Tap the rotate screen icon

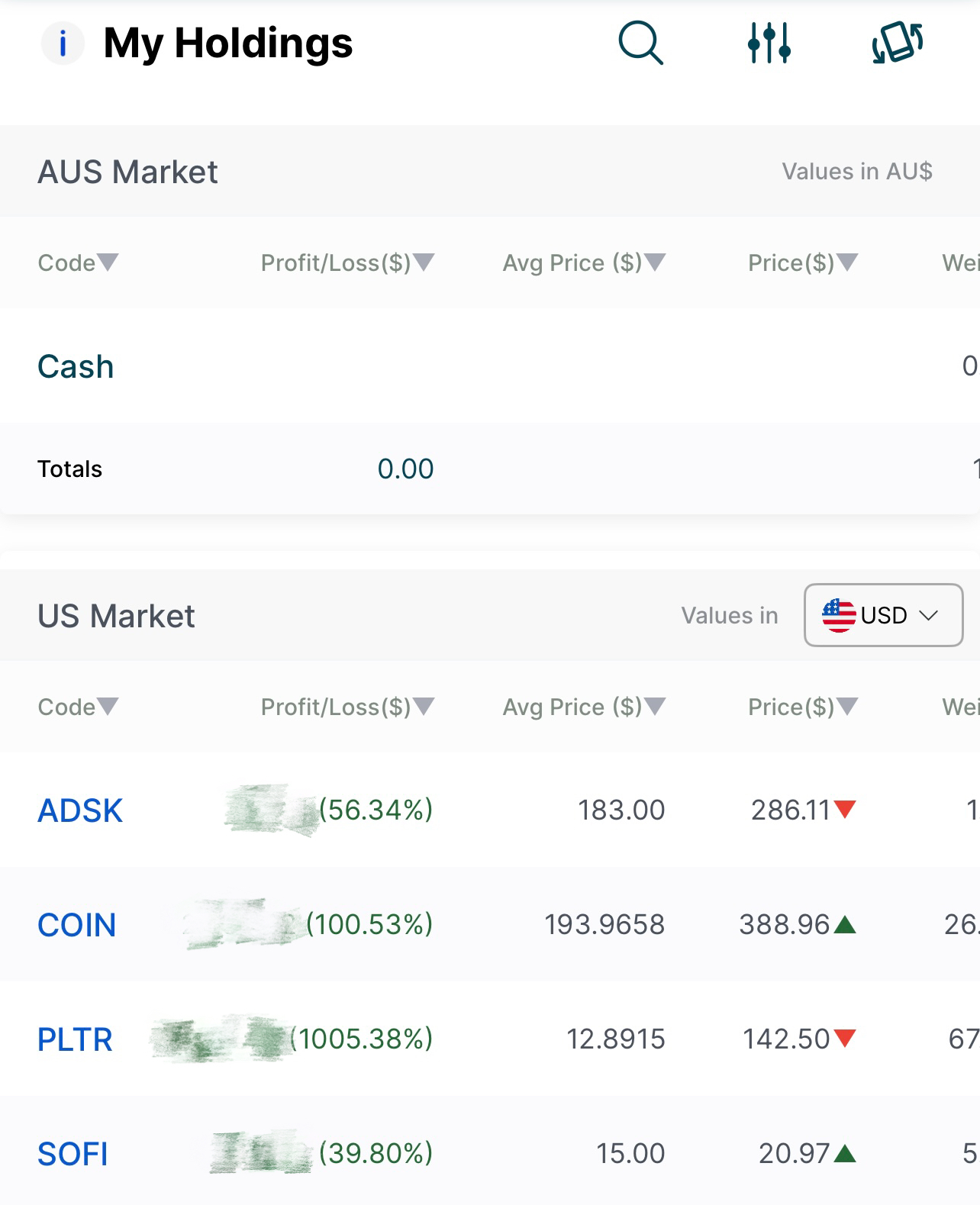pos(898,43)
